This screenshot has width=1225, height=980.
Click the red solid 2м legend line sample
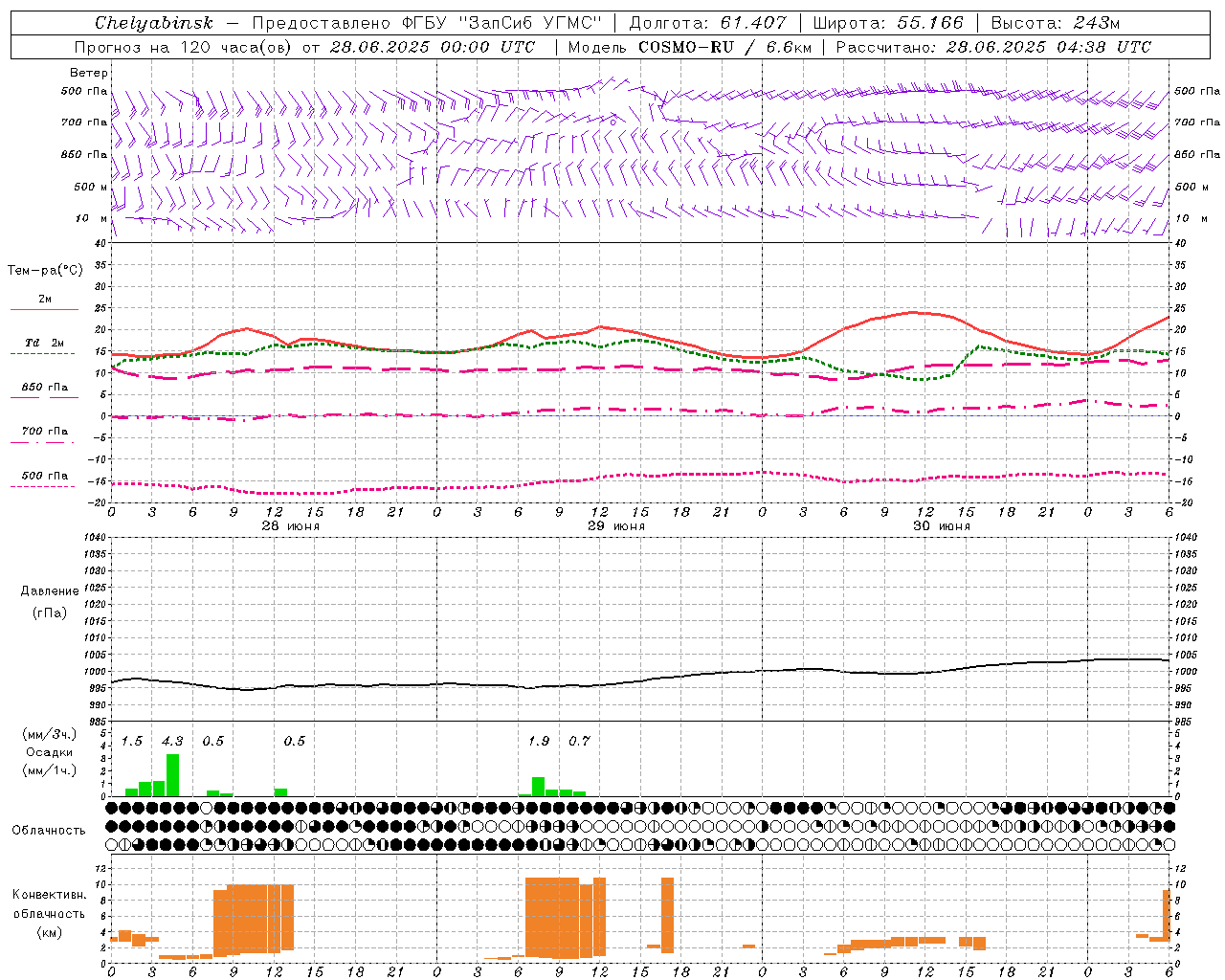(44, 309)
